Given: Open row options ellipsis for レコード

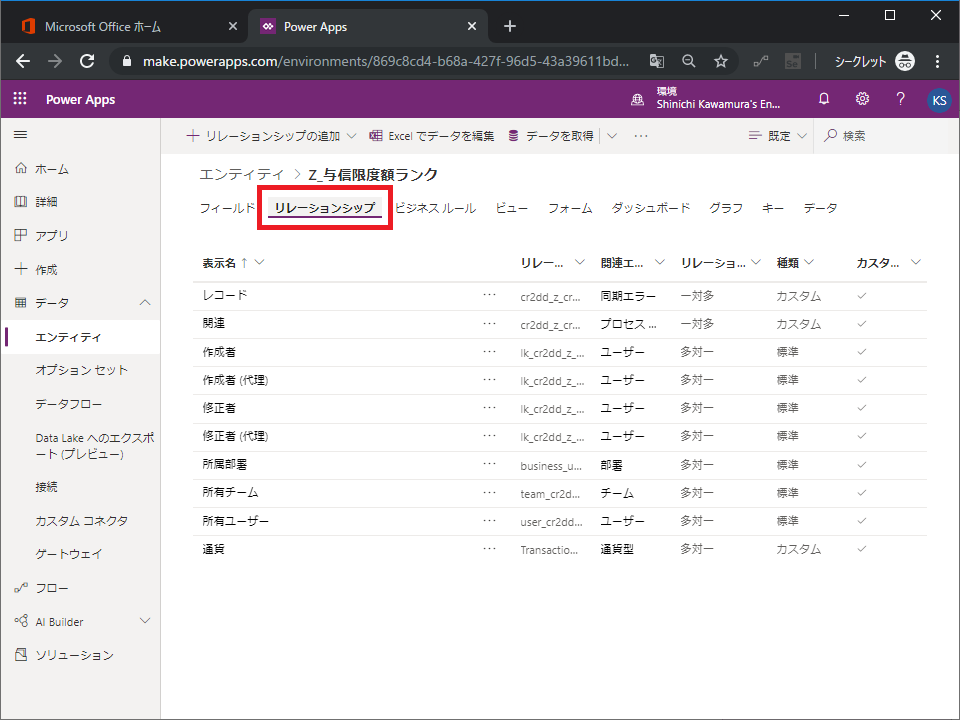Looking at the screenshot, I should click(x=489, y=295).
